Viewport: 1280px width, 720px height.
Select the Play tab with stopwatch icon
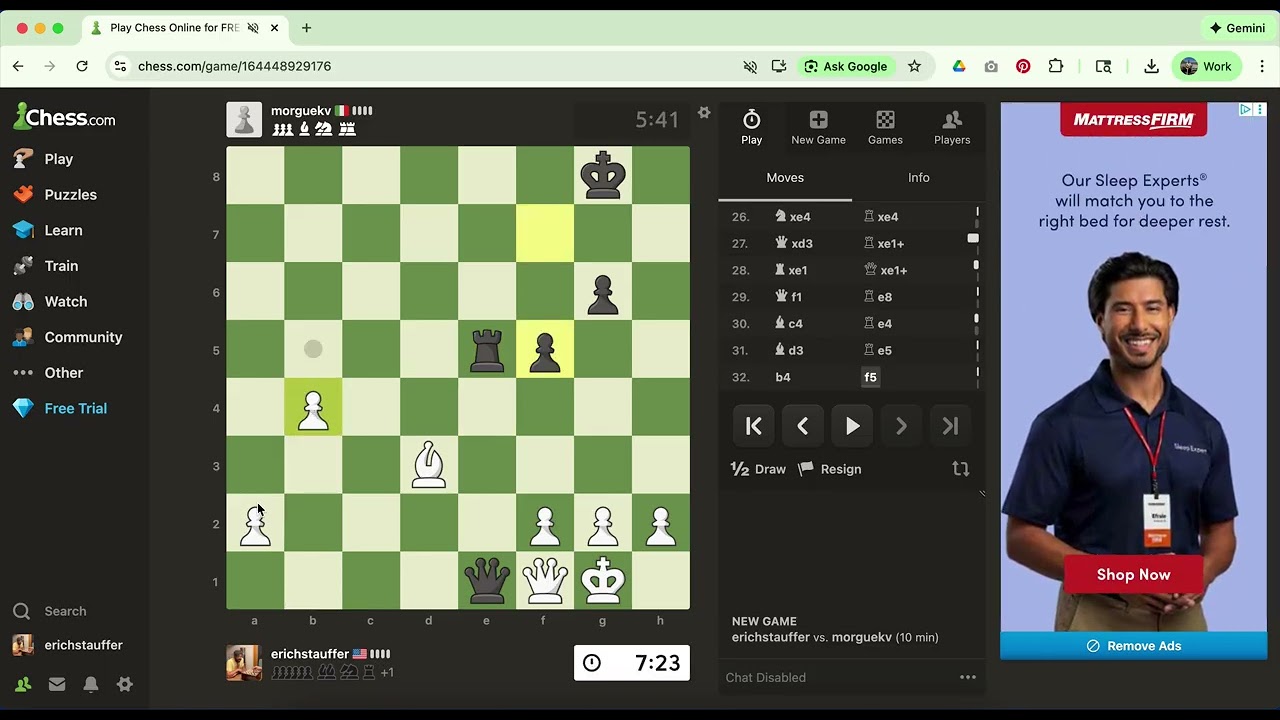click(x=752, y=128)
